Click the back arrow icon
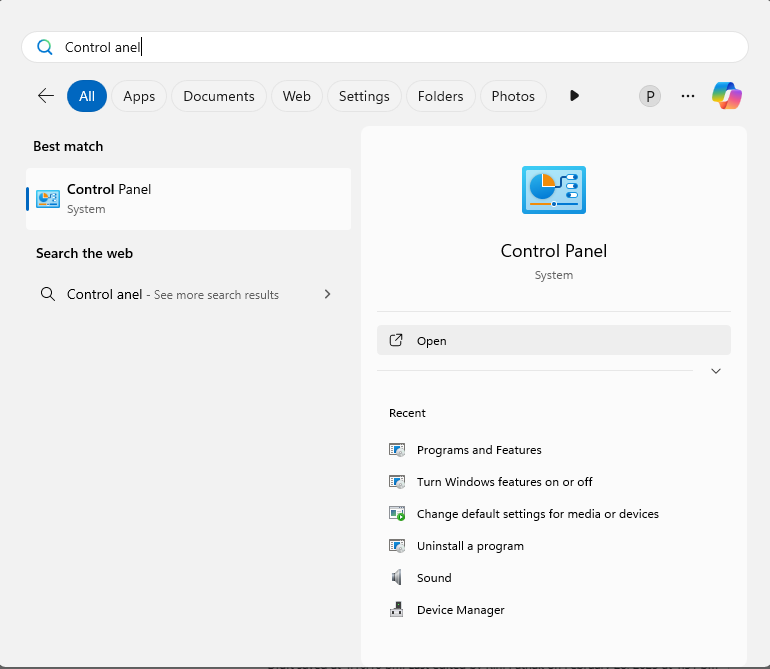The height and width of the screenshot is (669, 770). 46,96
